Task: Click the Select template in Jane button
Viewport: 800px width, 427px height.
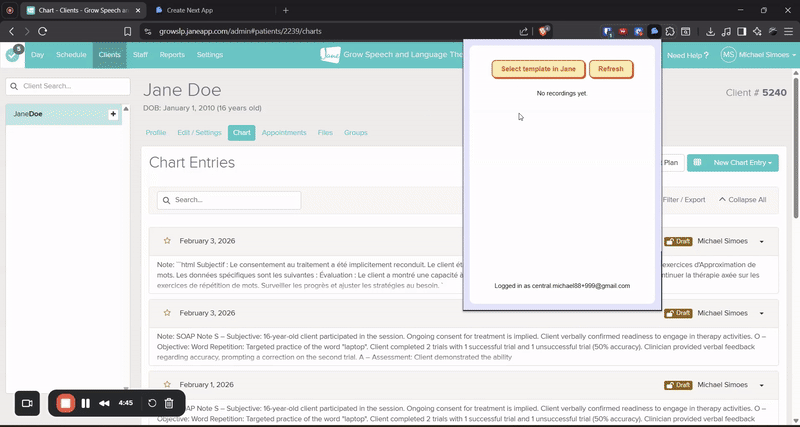Action: click(538, 69)
